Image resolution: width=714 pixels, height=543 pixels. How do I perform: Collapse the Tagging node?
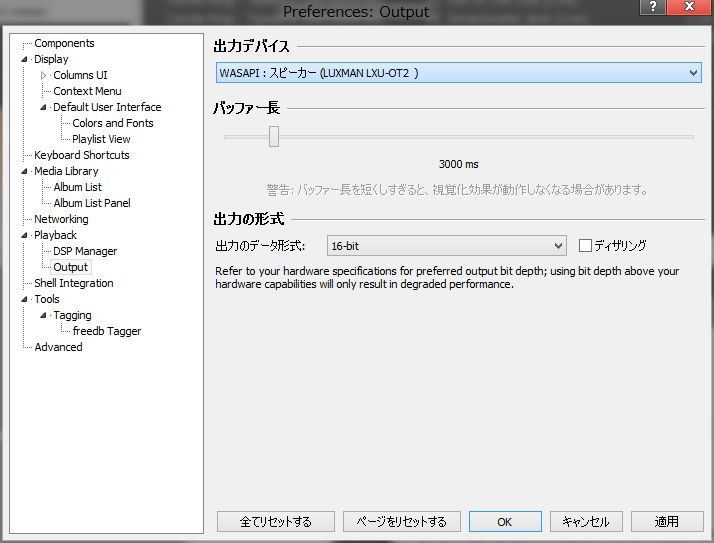pos(43,315)
